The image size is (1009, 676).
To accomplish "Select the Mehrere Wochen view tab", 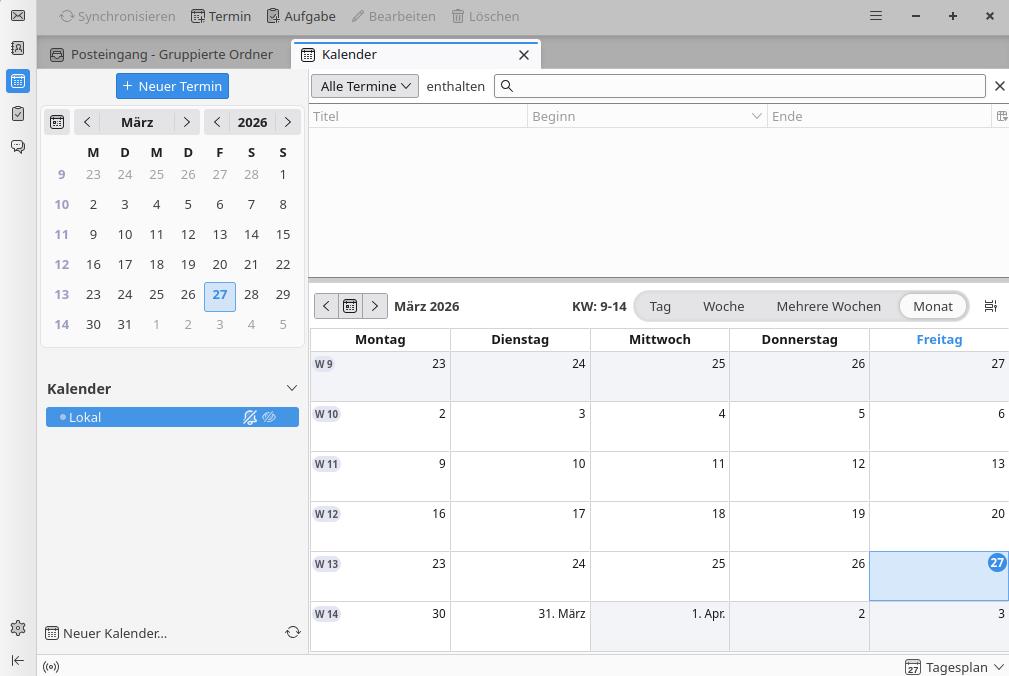I will tap(828, 306).
